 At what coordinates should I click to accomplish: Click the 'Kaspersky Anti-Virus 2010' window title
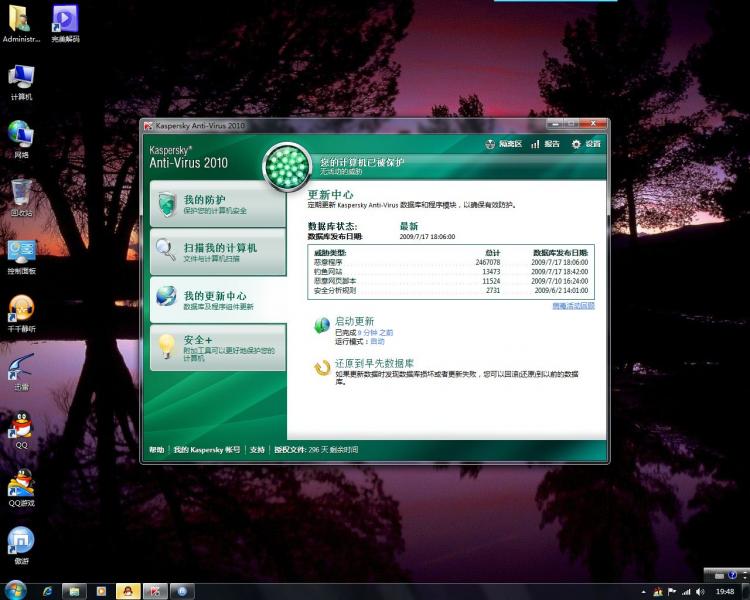pos(200,125)
